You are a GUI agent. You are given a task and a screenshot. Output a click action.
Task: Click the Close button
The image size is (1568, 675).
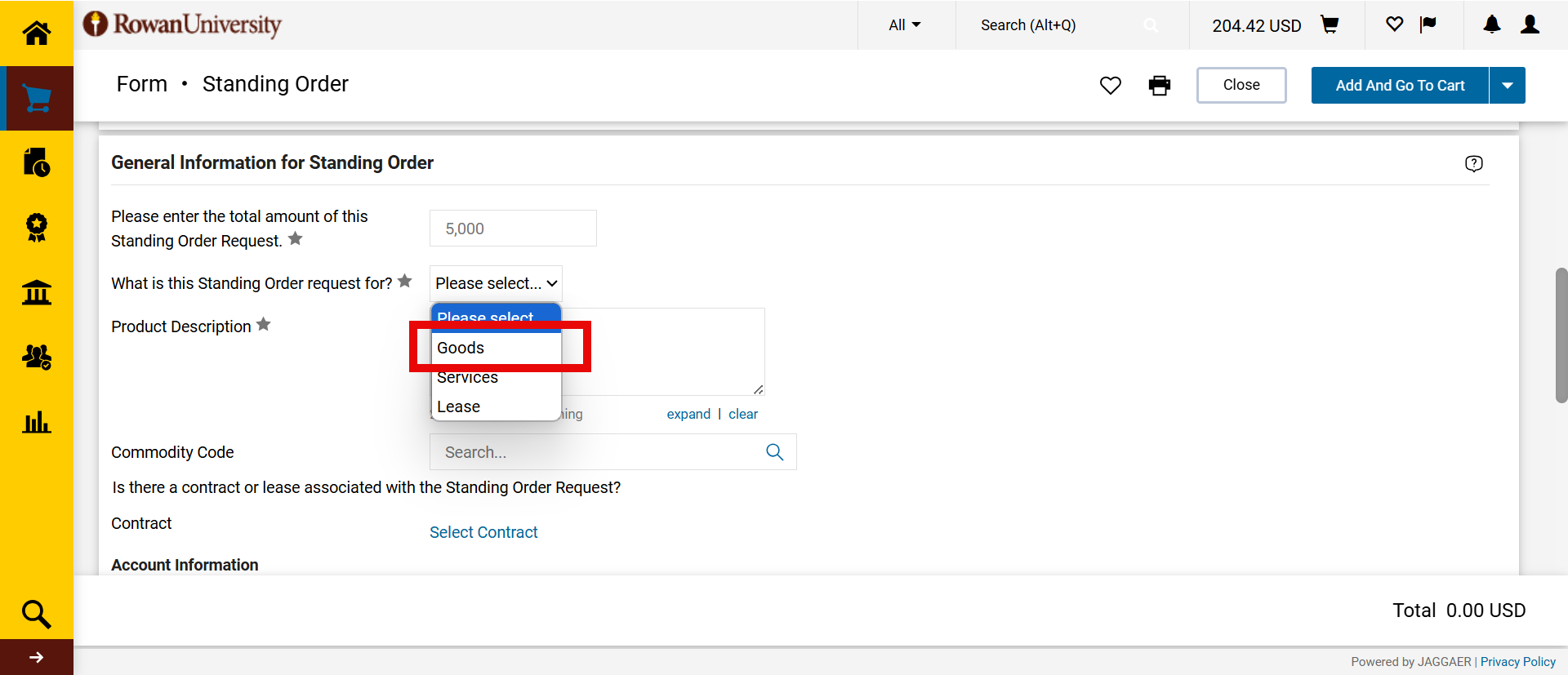pyautogui.click(x=1241, y=85)
